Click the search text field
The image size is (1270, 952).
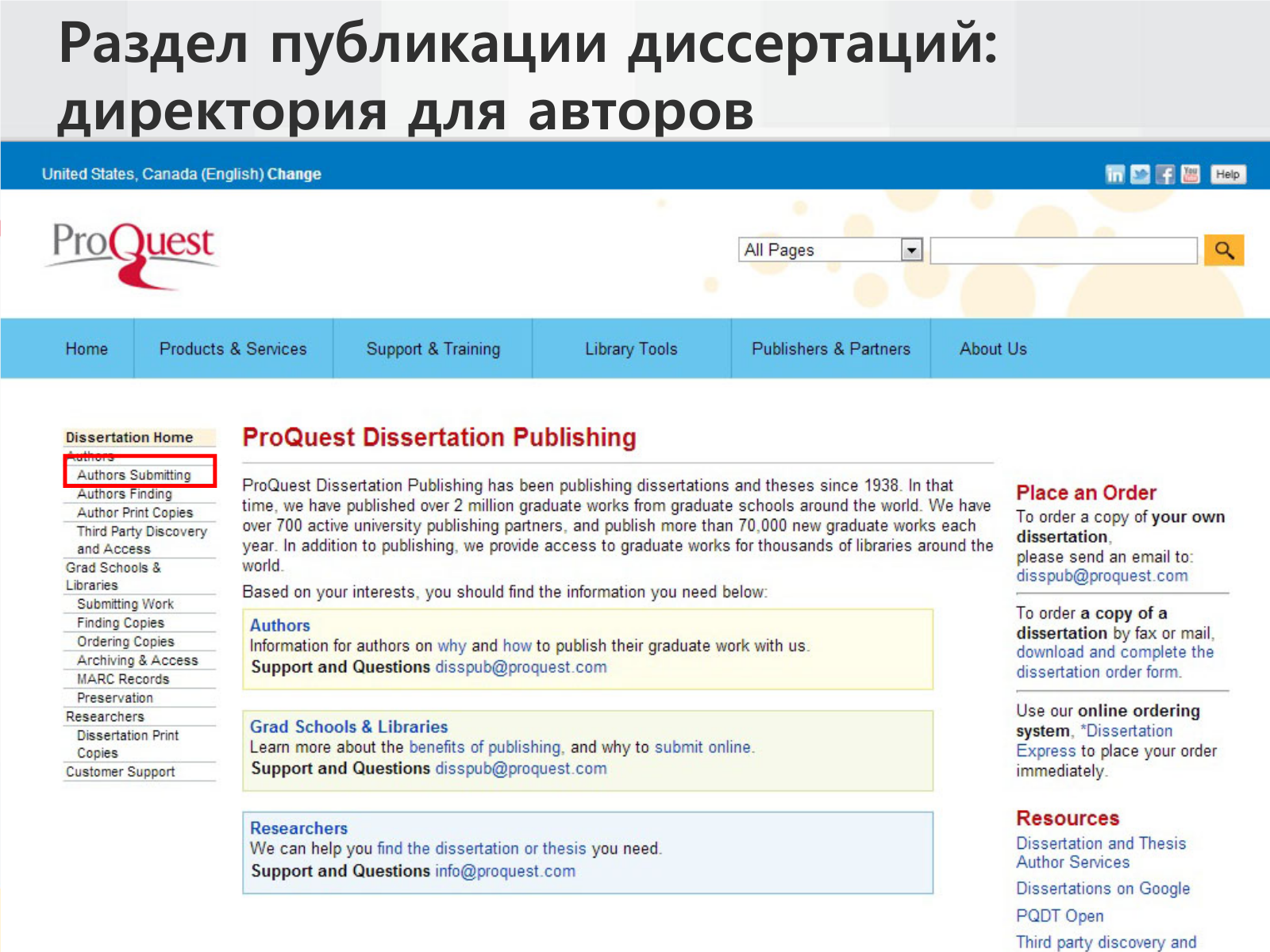click(1064, 251)
